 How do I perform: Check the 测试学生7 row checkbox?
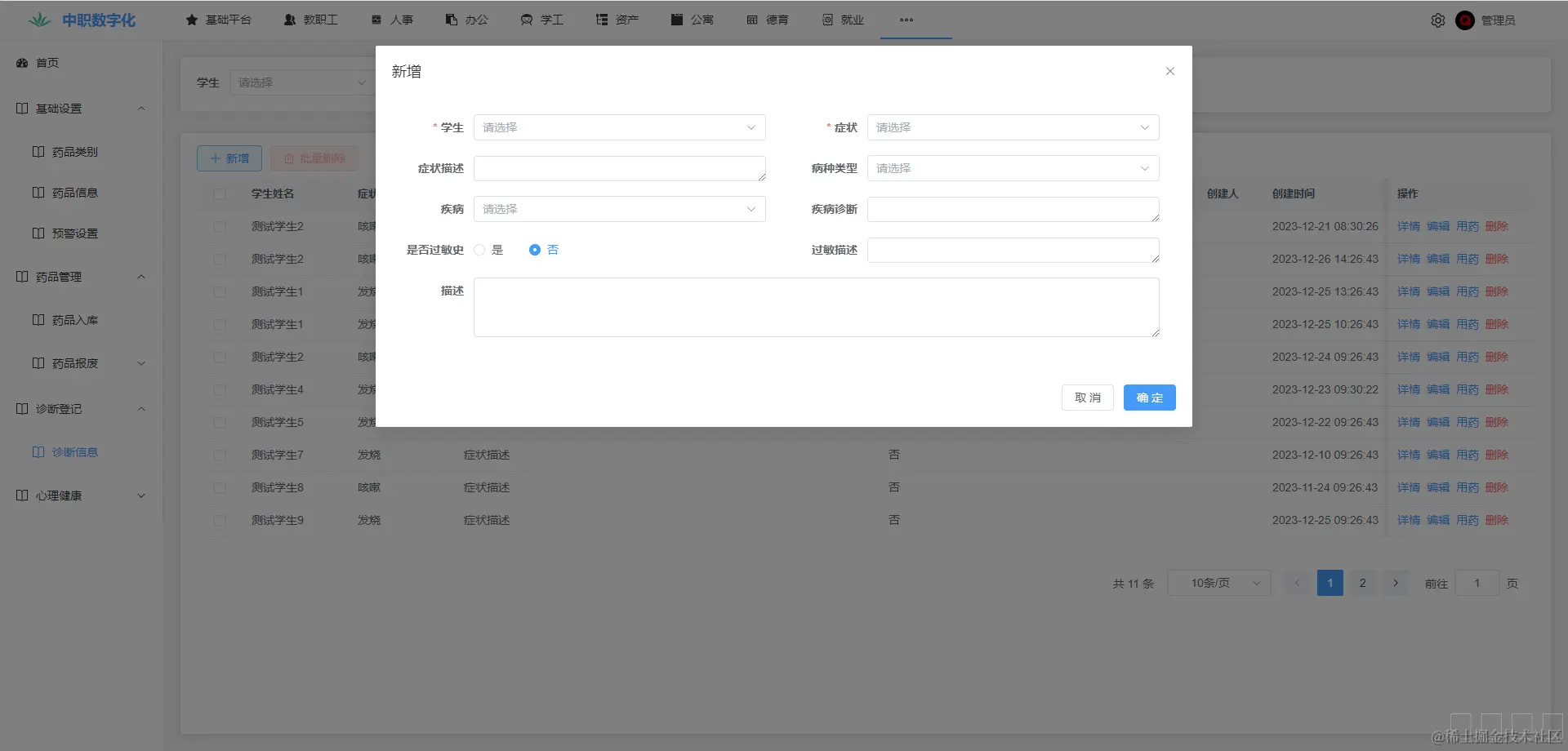click(x=220, y=455)
